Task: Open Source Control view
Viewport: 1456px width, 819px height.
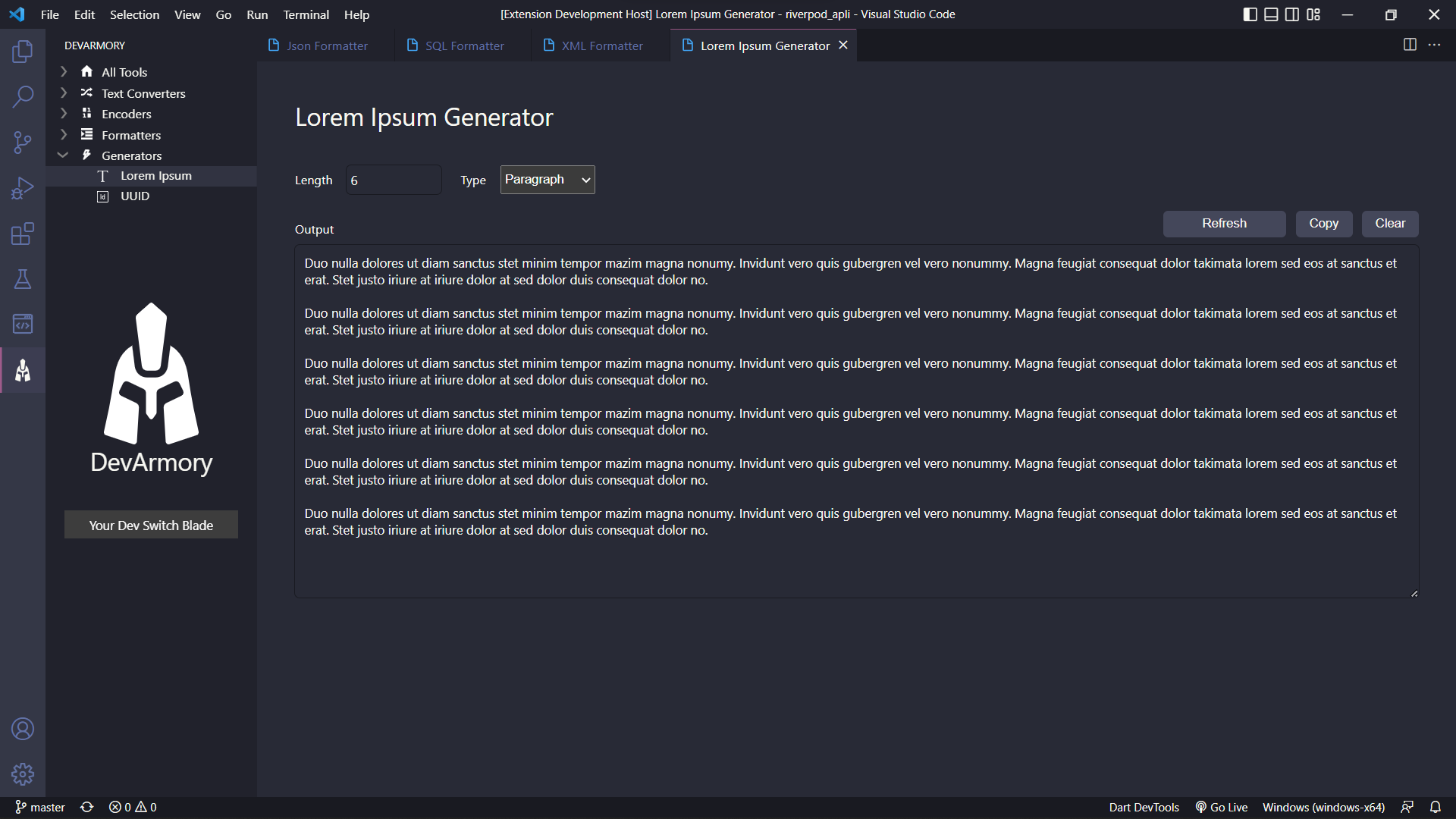Action: pyautogui.click(x=23, y=143)
